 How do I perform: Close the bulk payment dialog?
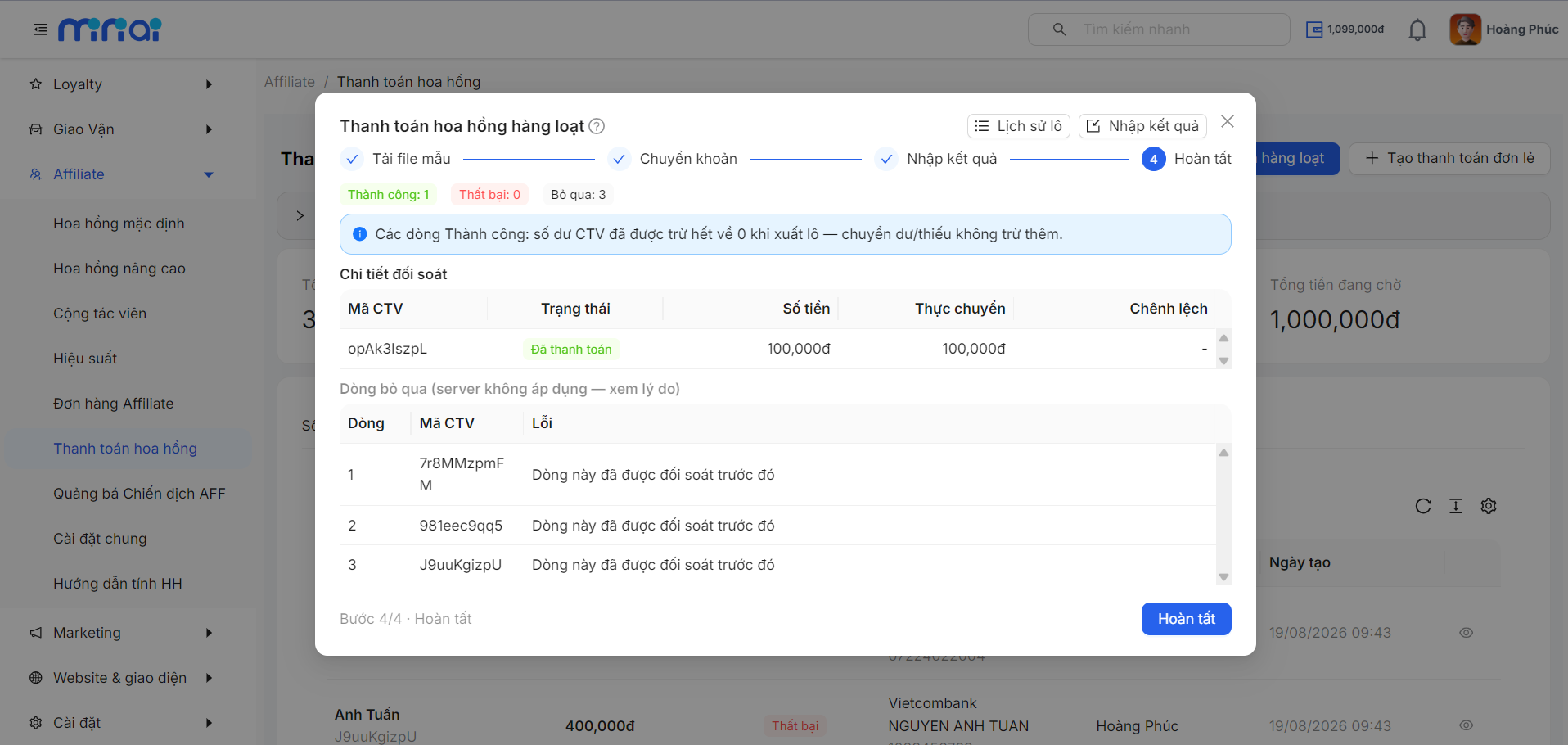[1228, 121]
